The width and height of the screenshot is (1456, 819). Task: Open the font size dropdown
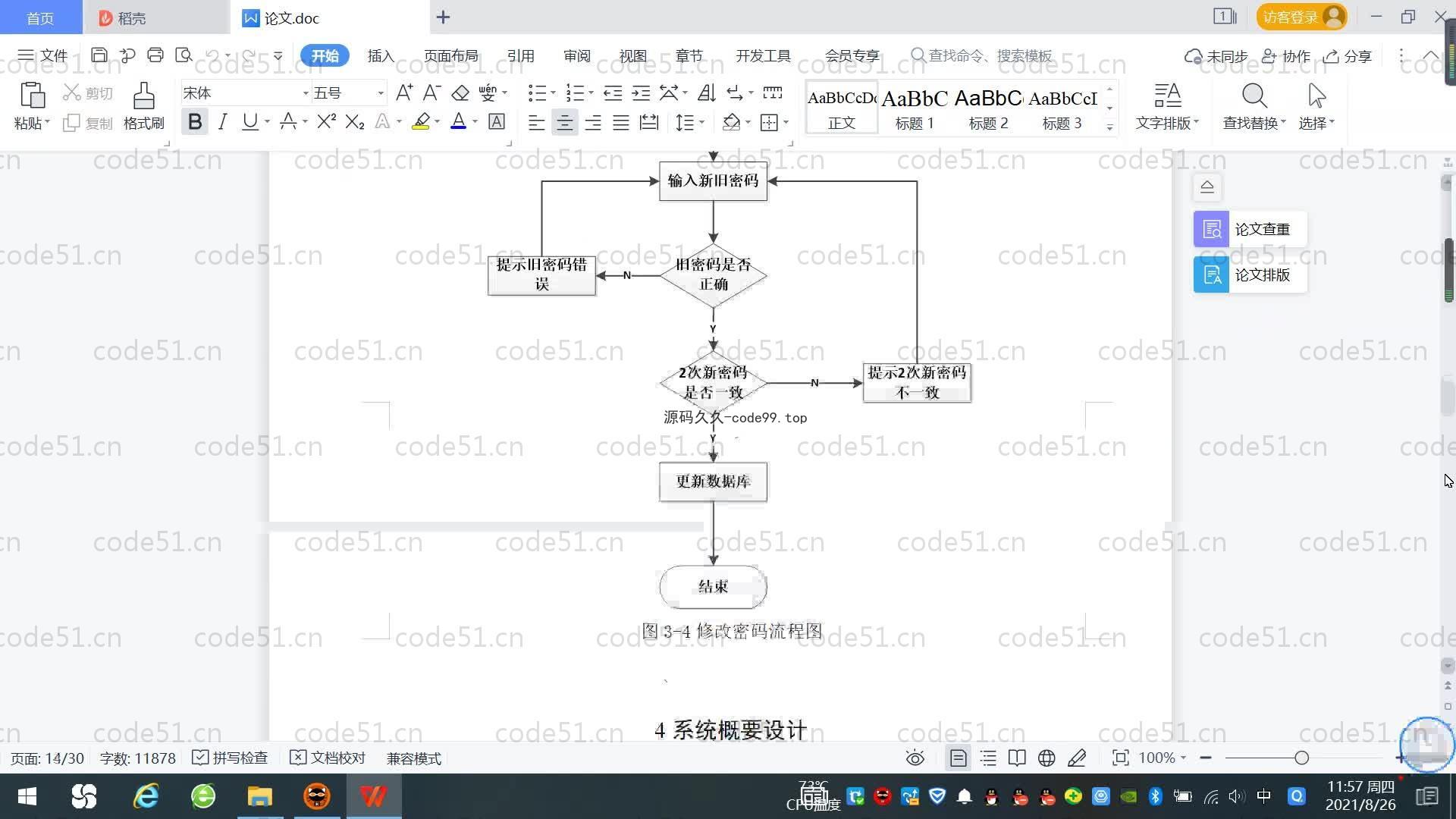tap(381, 93)
